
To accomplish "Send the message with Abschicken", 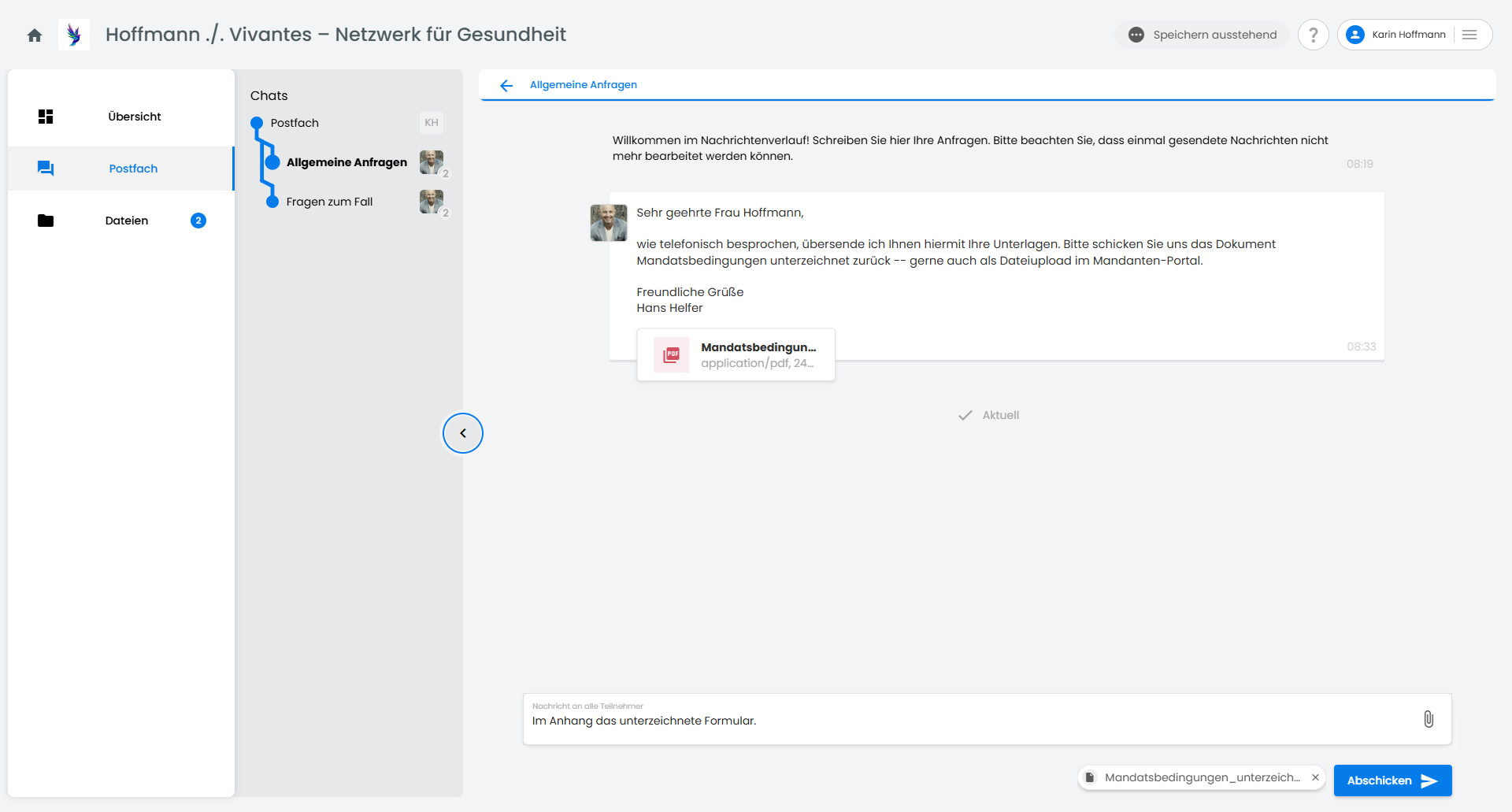I will [1392, 780].
